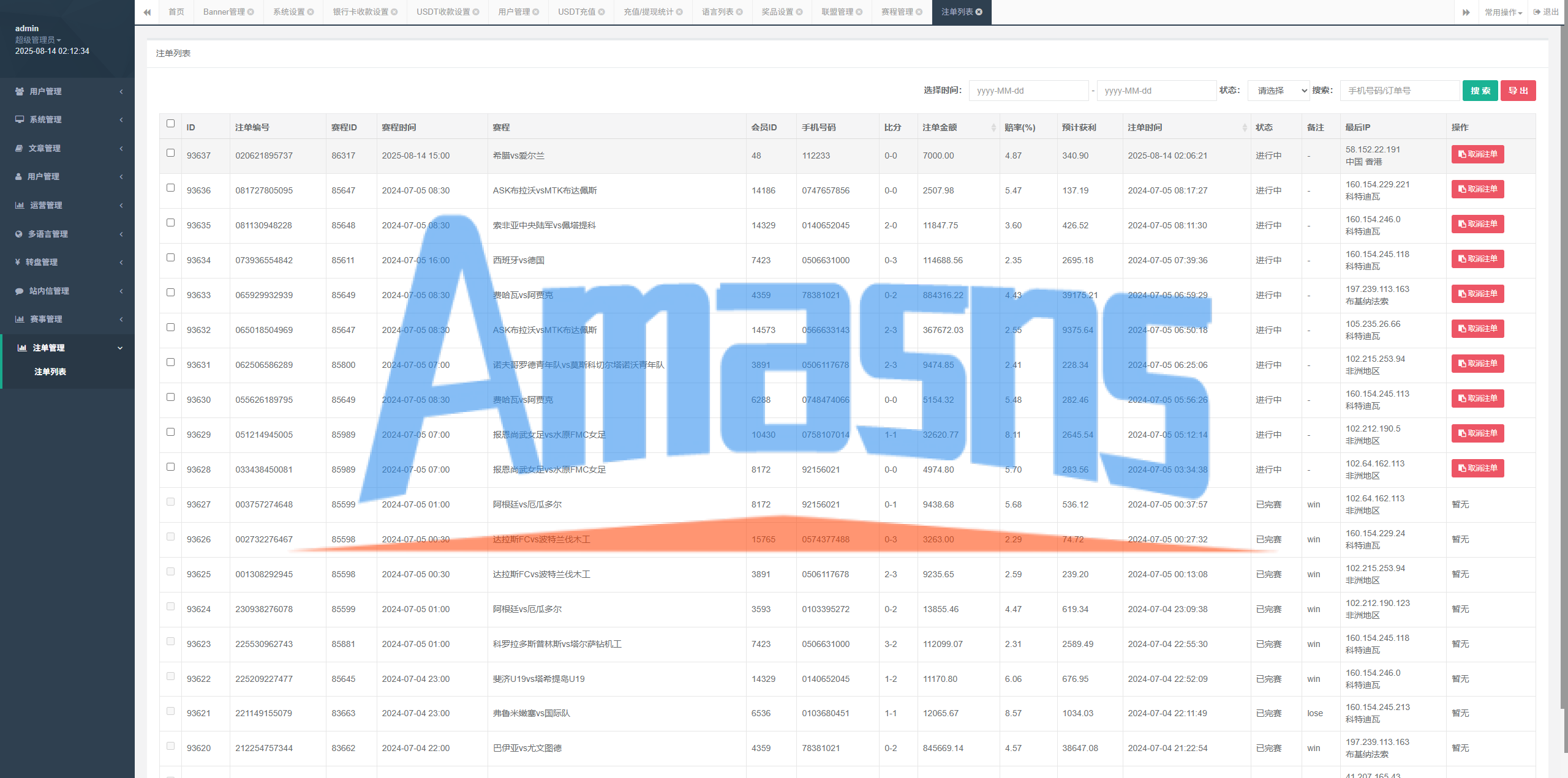This screenshot has width=1568, height=778.
Task: Click the 手机号码/订单号 search input field
Action: [x=1399, y=91]
